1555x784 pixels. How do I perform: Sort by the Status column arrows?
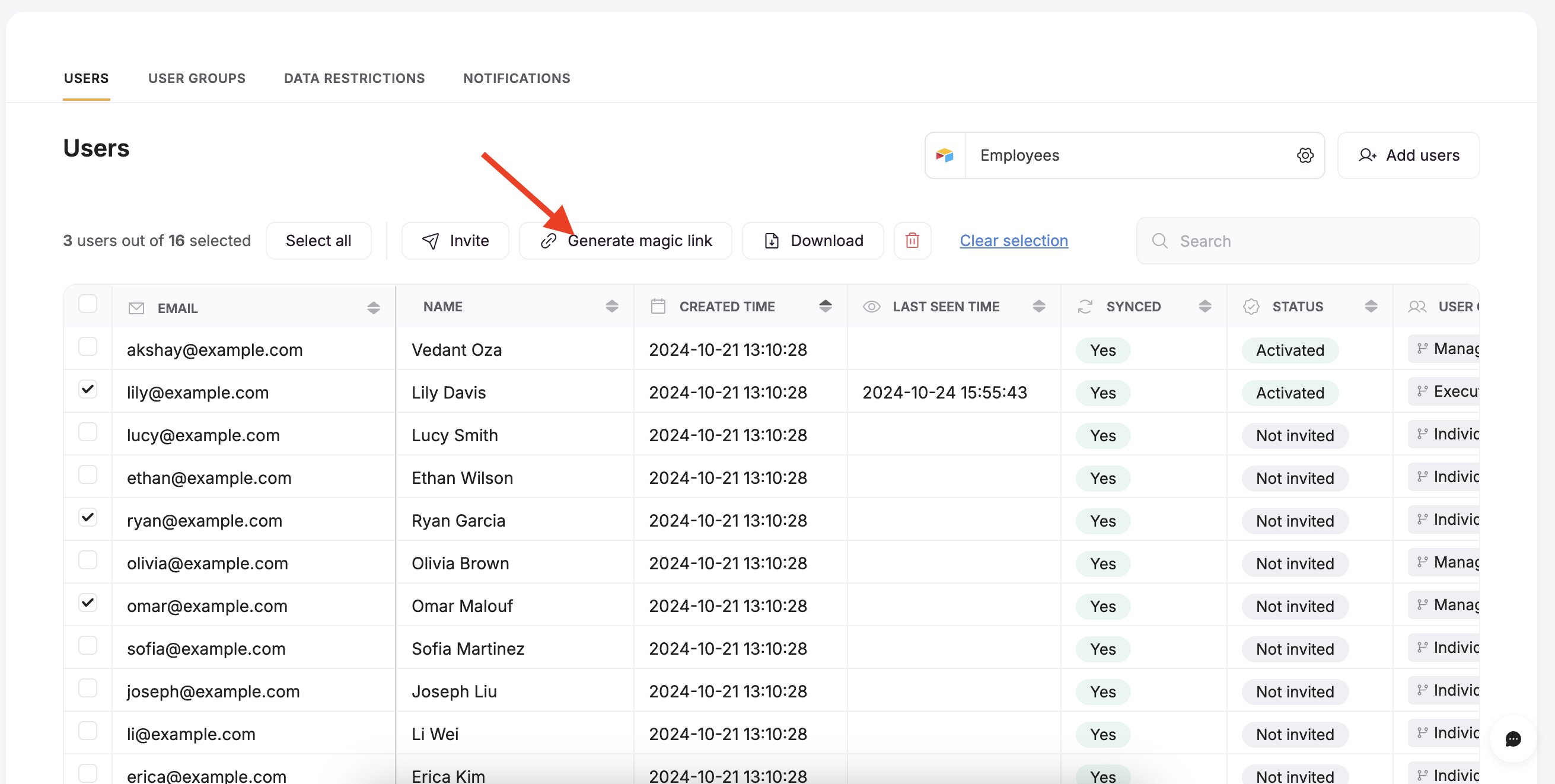pyautogui.click(x=1371, y=307)
